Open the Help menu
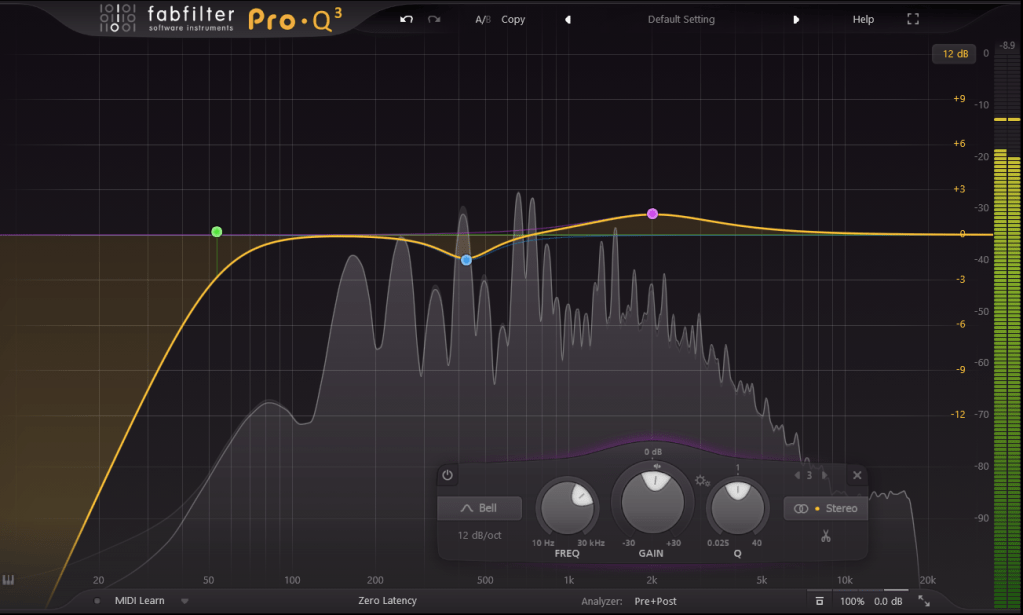 863,19
